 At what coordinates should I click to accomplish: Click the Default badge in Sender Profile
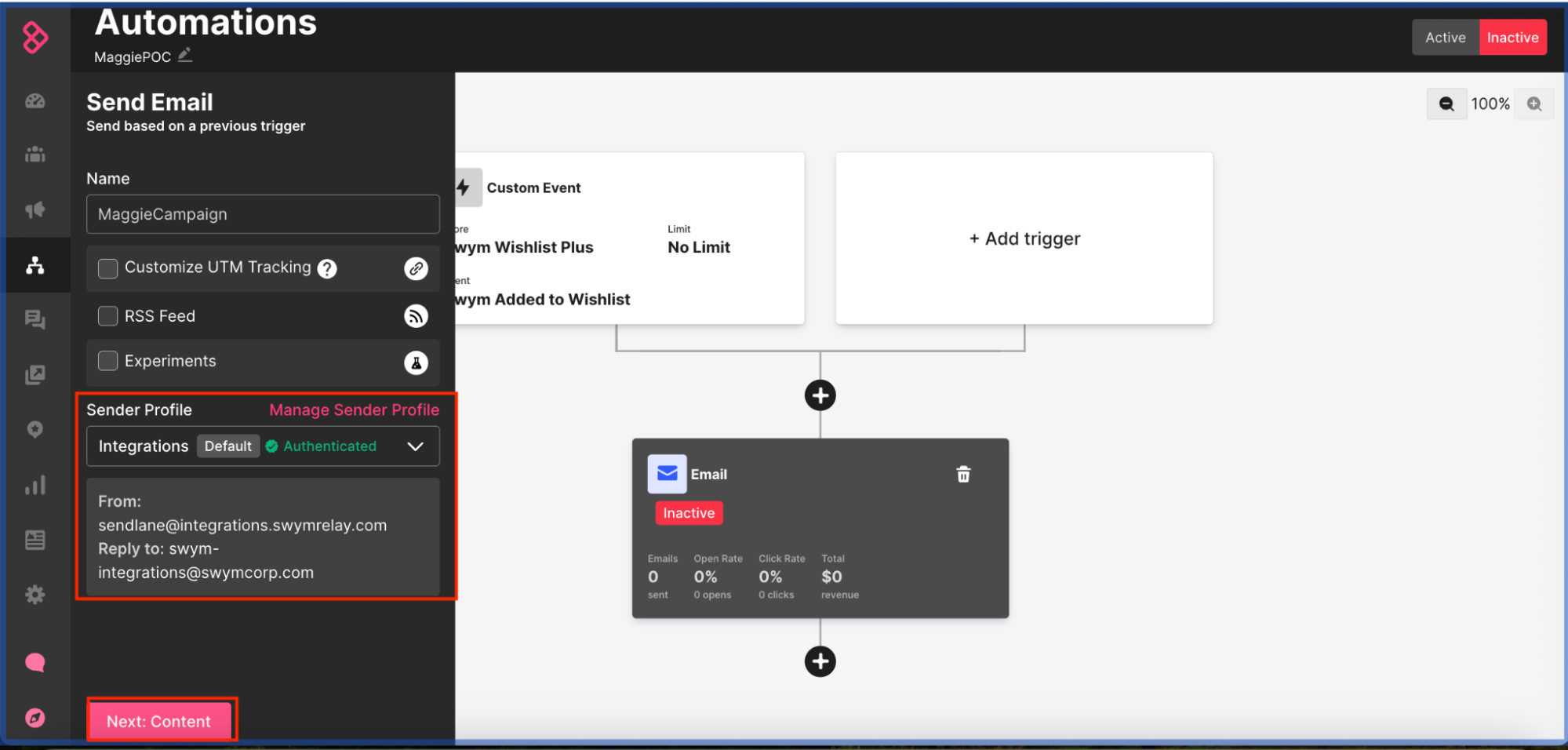point(228,446)
